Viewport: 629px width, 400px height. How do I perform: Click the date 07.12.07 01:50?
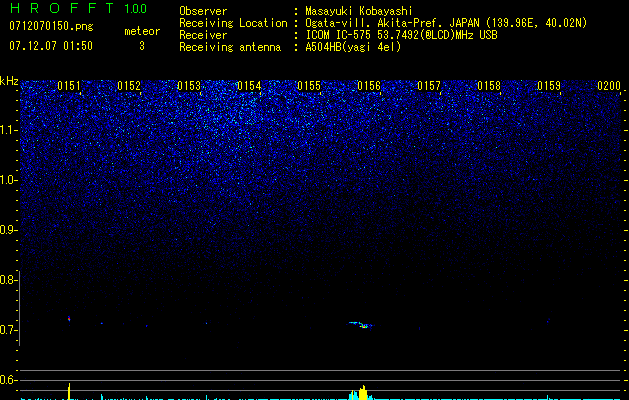(51, 46)
